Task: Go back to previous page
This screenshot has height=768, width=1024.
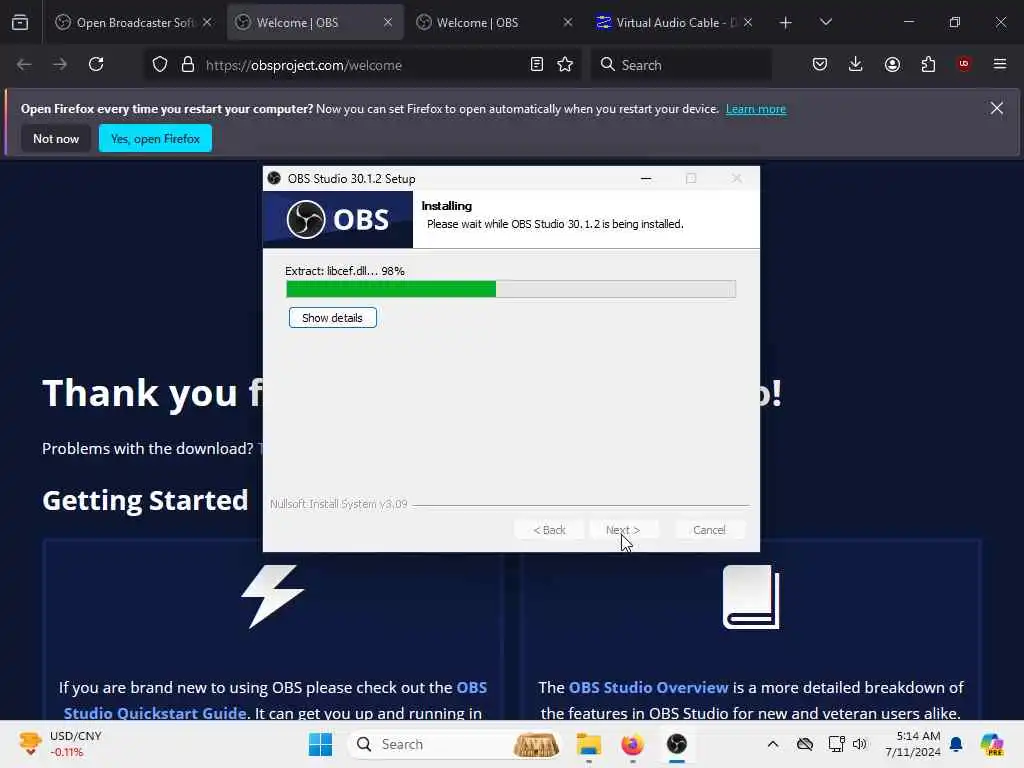Action: point(24,64)
